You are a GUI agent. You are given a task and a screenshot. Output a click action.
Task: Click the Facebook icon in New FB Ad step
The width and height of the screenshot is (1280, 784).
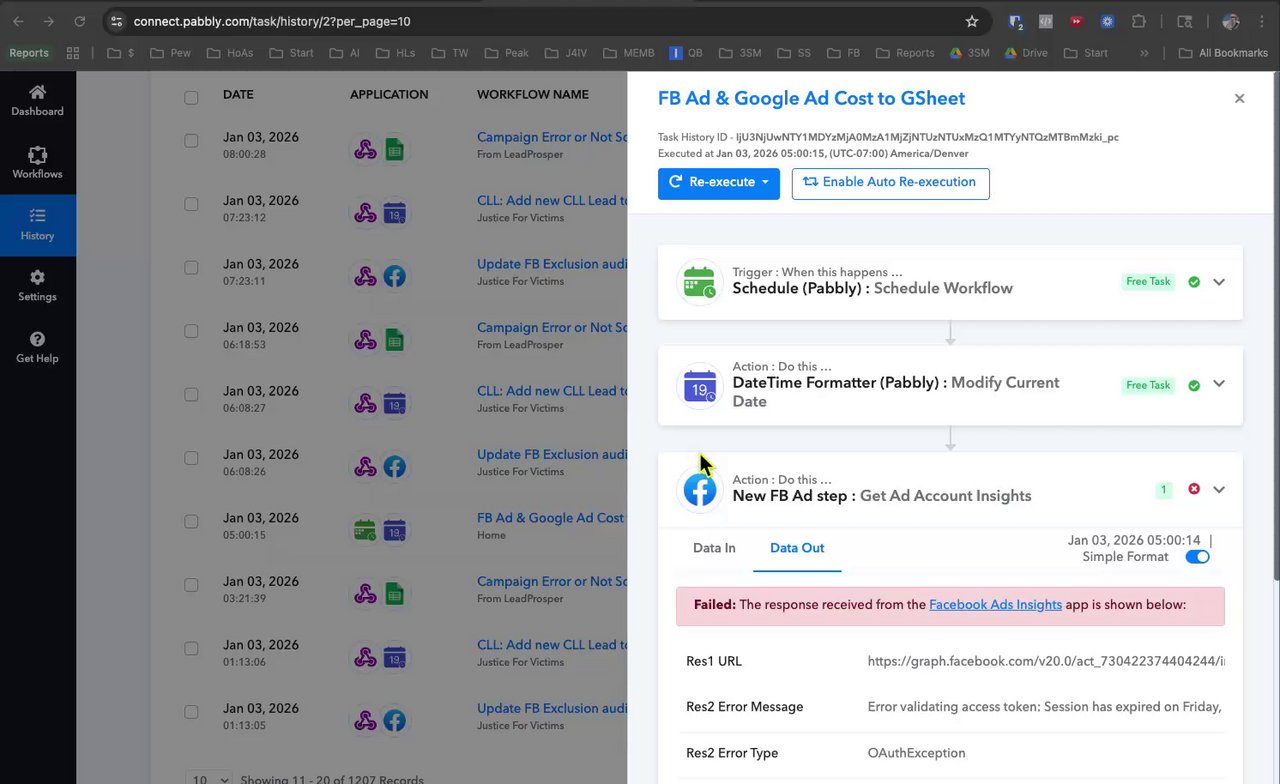pyautogui.click(x=700, y=490)
